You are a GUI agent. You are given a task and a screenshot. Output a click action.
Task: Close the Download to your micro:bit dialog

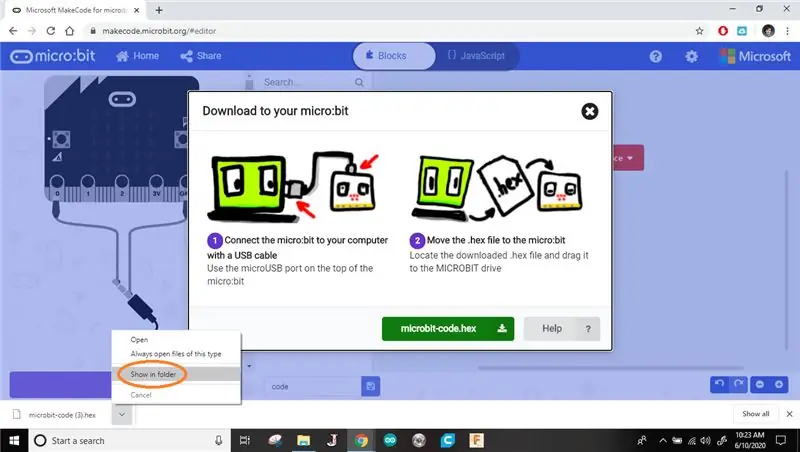[589, 111]
